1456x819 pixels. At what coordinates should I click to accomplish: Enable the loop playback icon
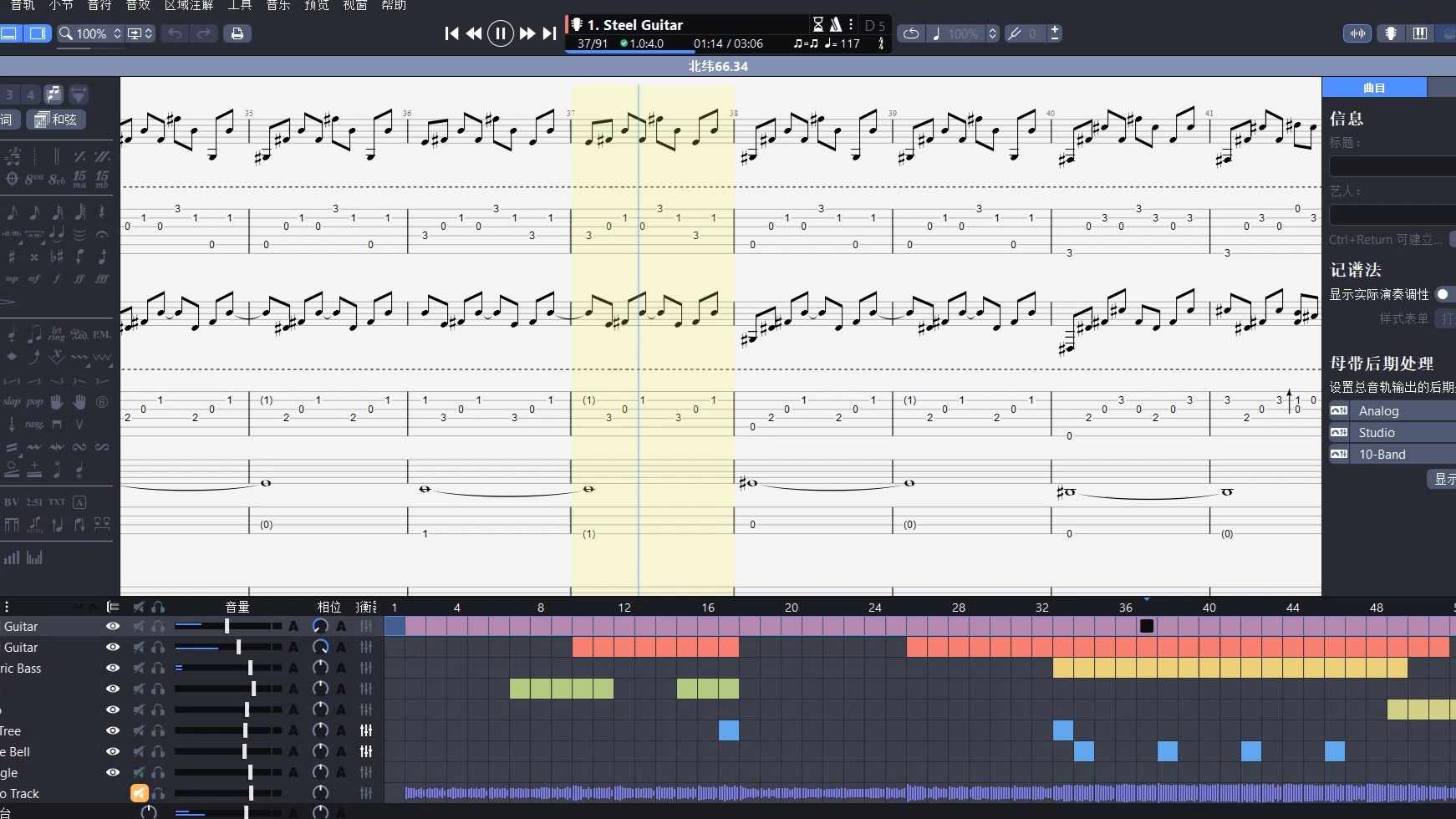911,33
